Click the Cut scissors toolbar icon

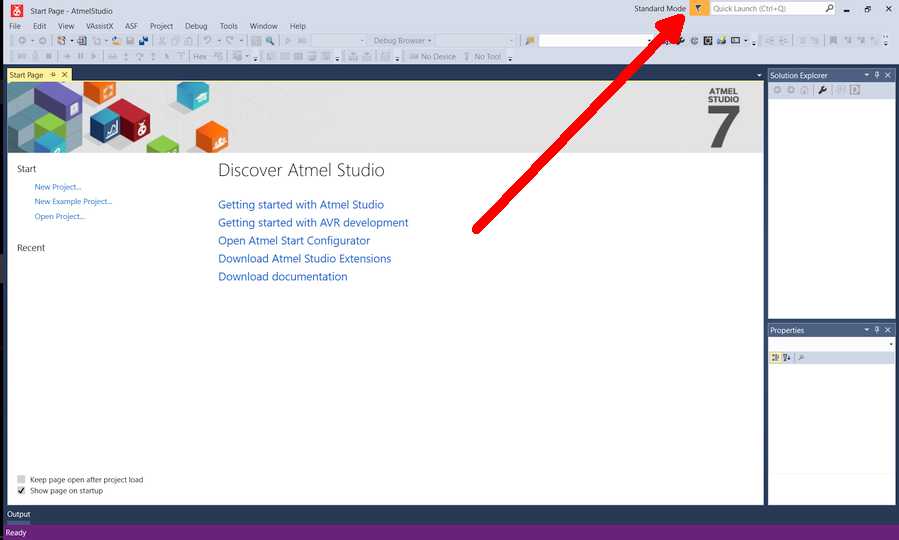[x=162, y=41]
